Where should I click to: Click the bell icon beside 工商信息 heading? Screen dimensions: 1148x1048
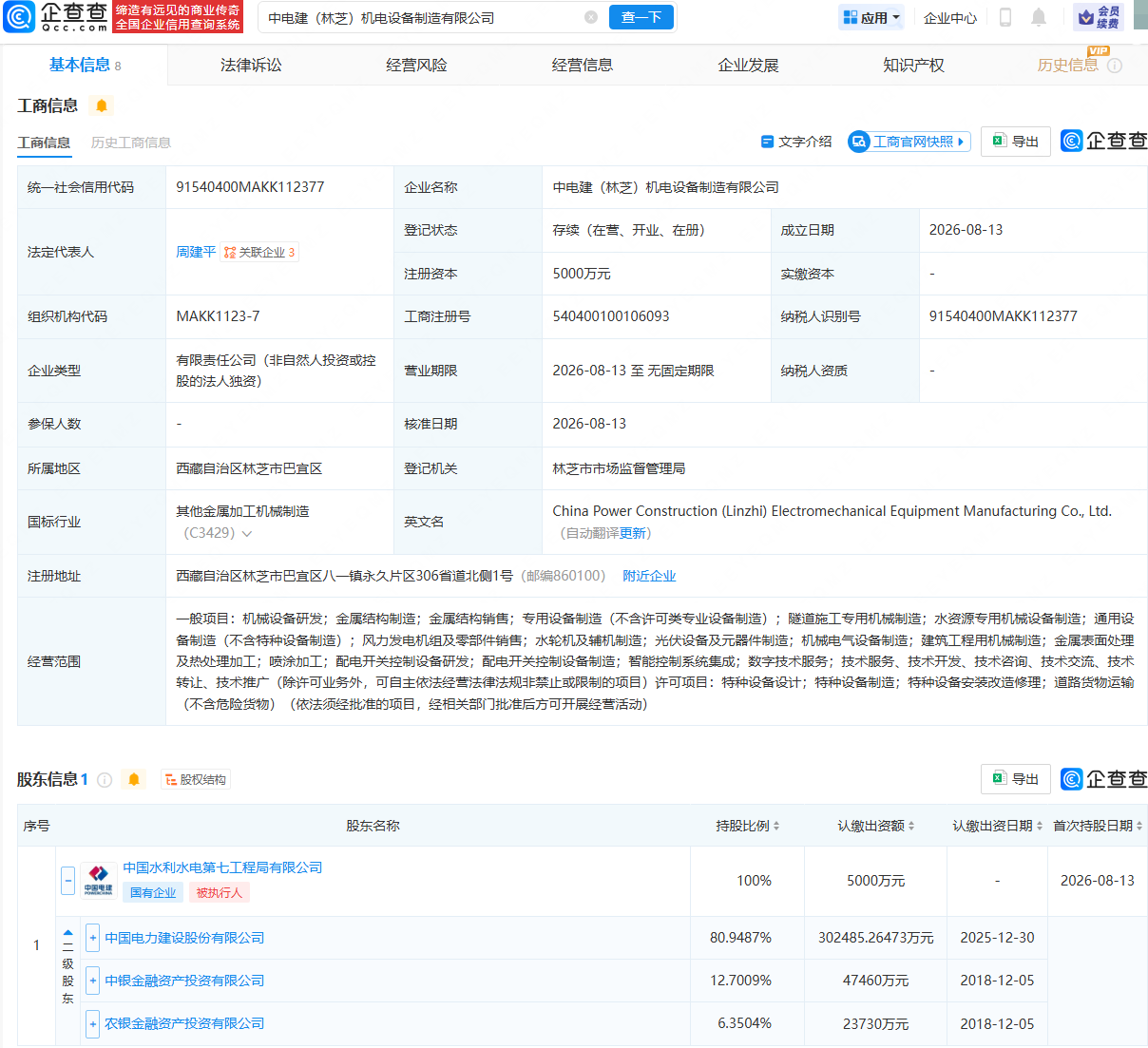point(102,105)
